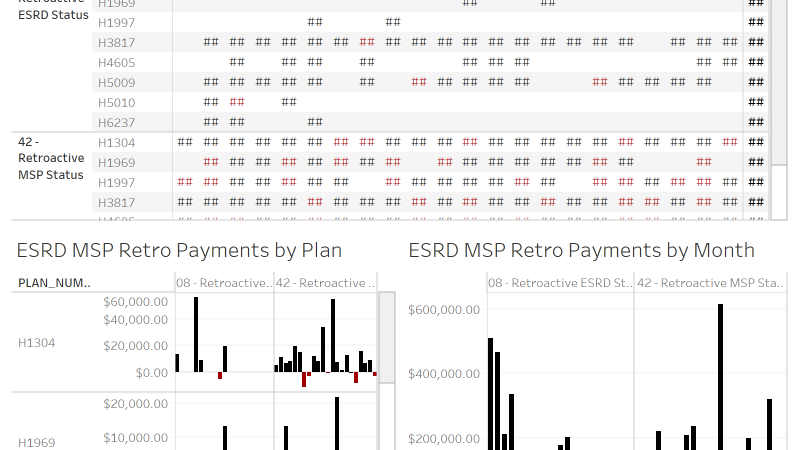Click the status table vertical scrollbar thumb
800x450 pixels.
tap(779, 82)
